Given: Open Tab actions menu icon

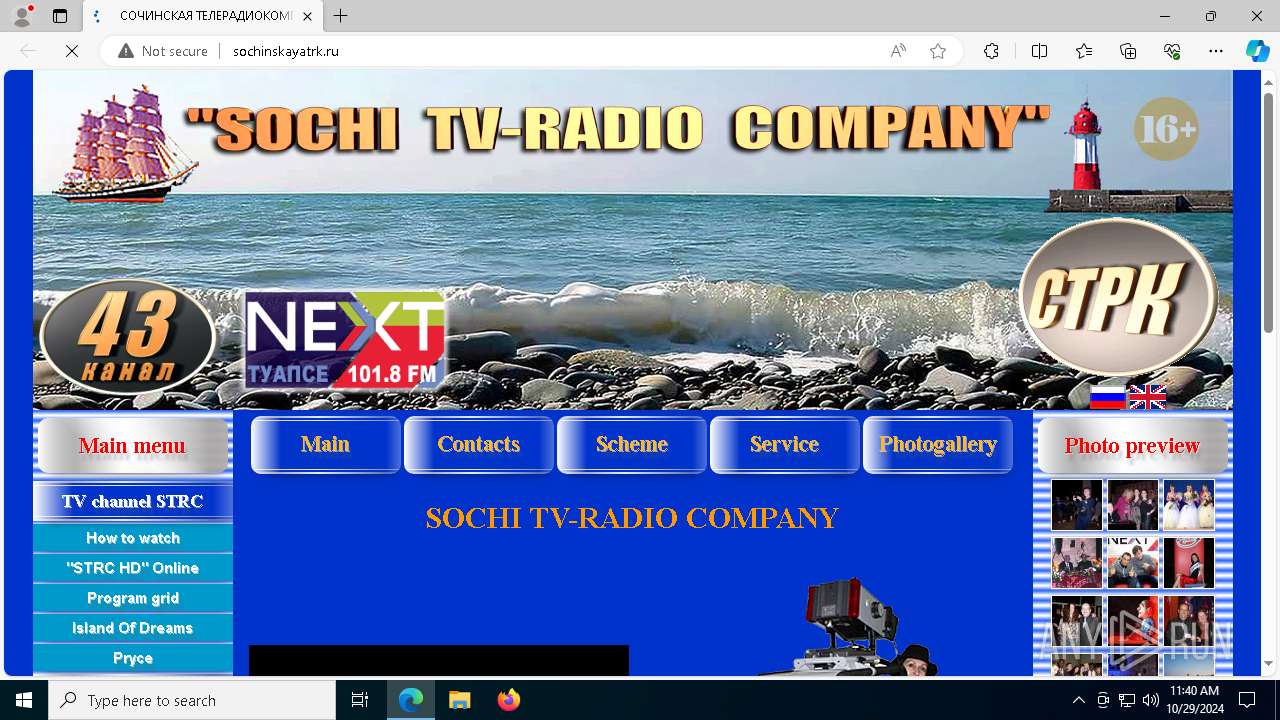Looking at the screenshot, I should pos(60,16).
